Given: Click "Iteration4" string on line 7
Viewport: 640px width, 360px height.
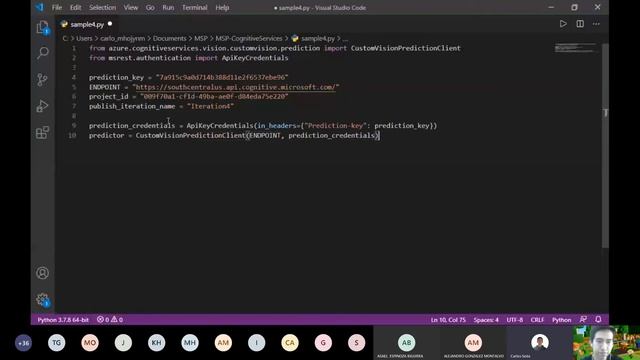Looking at the screenshot, I should (x=211, y=106).
